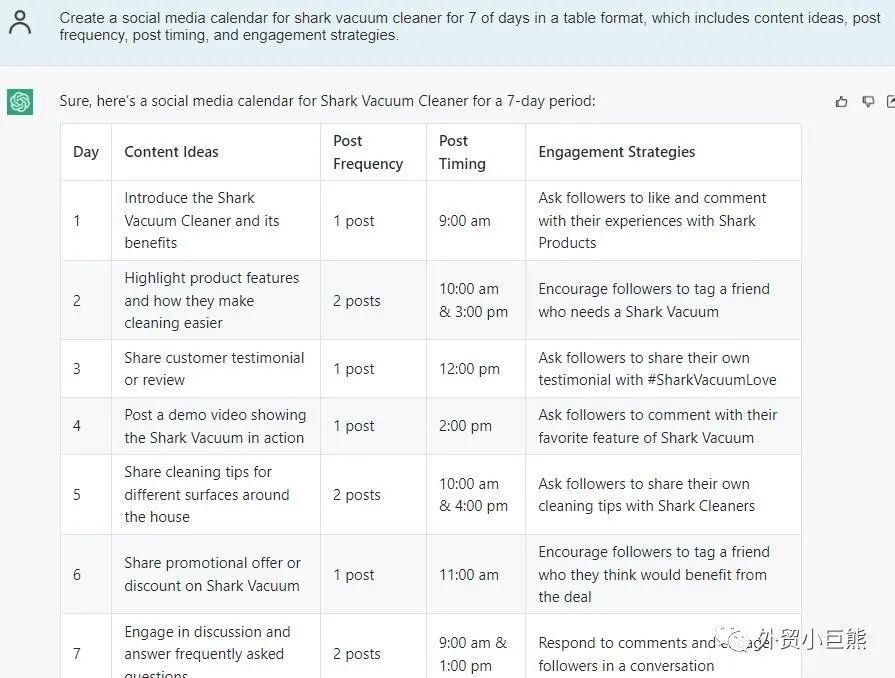Click the 'Share promotional offer' content cell
This screenshot has width=895, height=678.
212,575
